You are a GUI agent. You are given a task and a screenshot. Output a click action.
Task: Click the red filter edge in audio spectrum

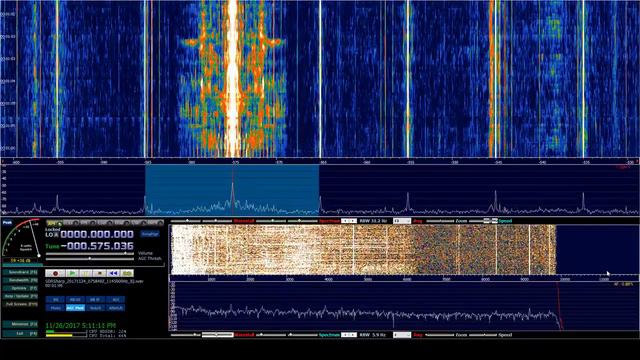click(560, 306)
